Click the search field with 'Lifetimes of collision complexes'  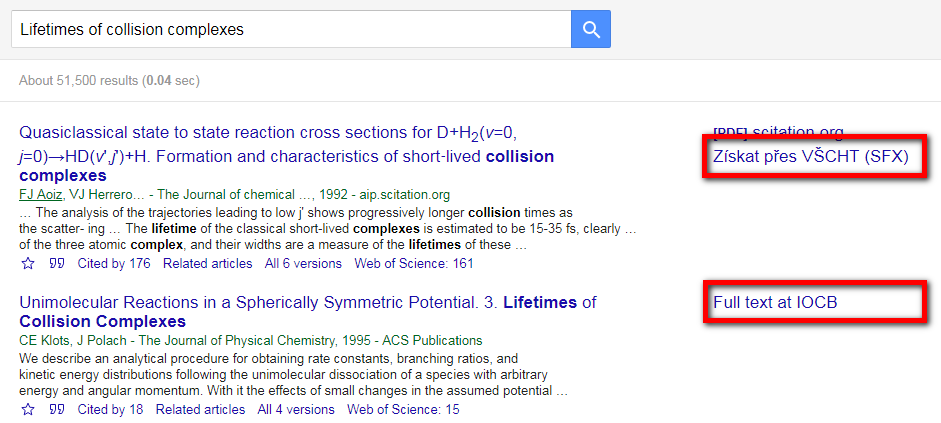click(x=291, y=29)
